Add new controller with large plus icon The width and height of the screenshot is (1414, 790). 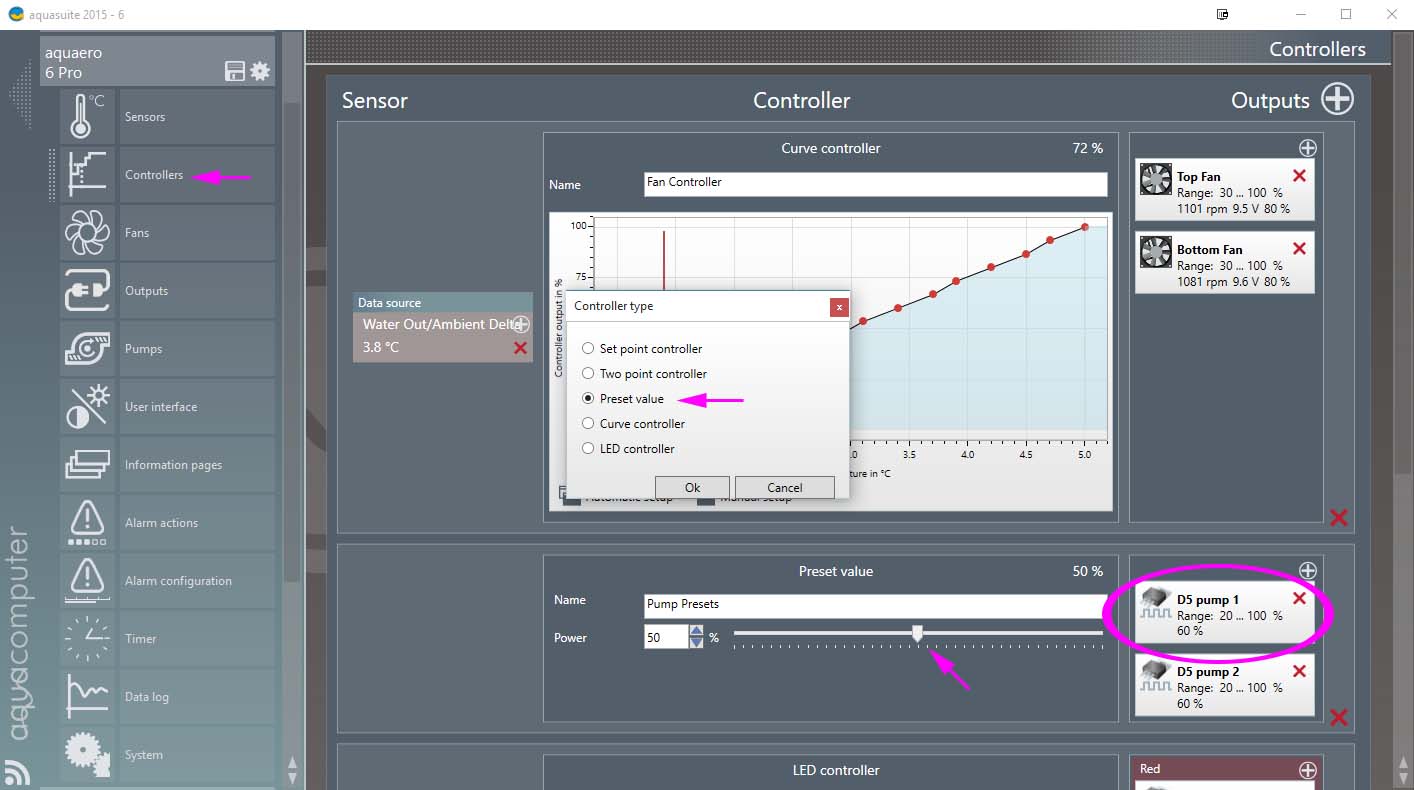tap(1337, 99)
